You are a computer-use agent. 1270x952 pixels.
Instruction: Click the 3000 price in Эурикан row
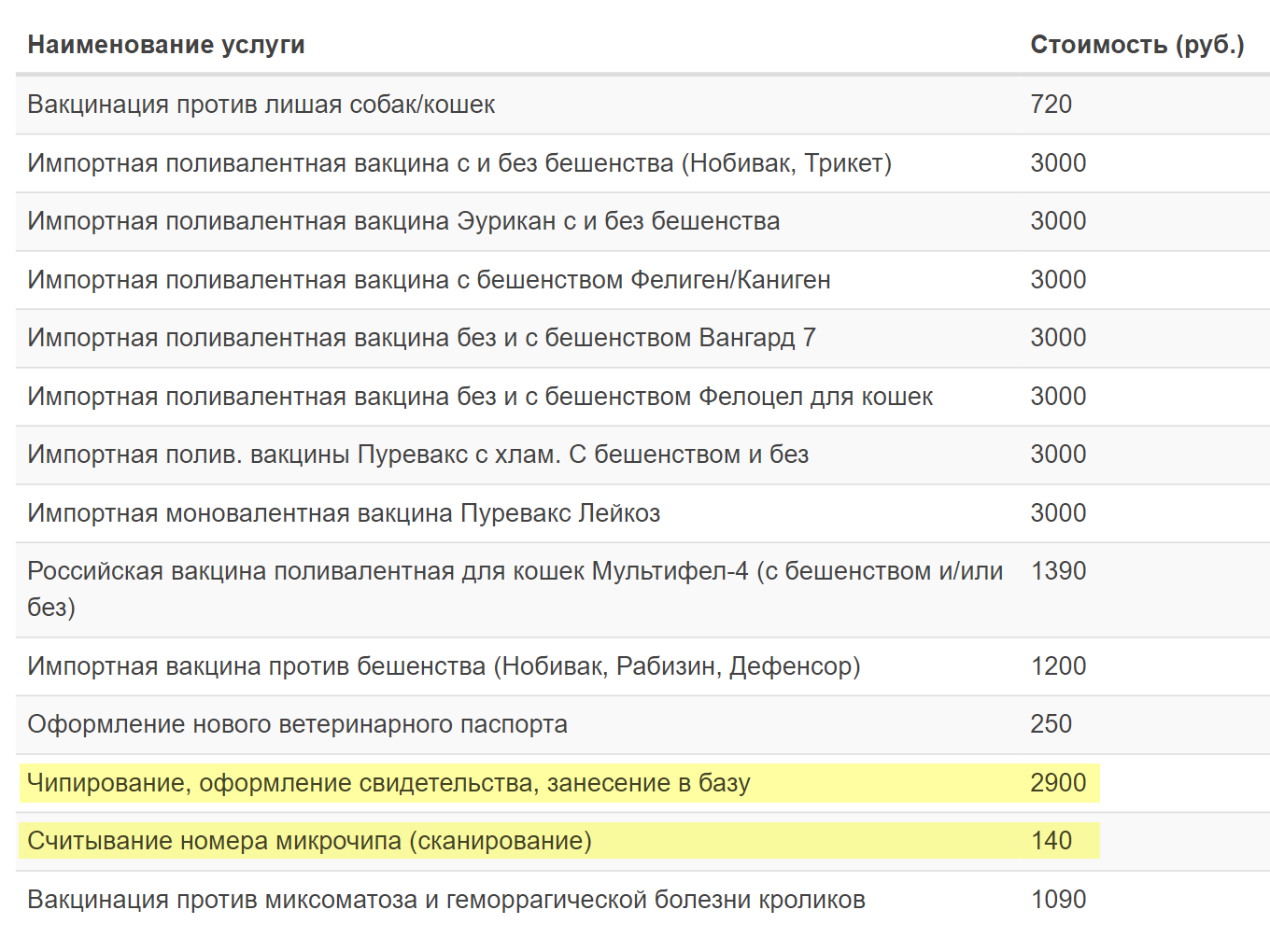[1058, 221]
